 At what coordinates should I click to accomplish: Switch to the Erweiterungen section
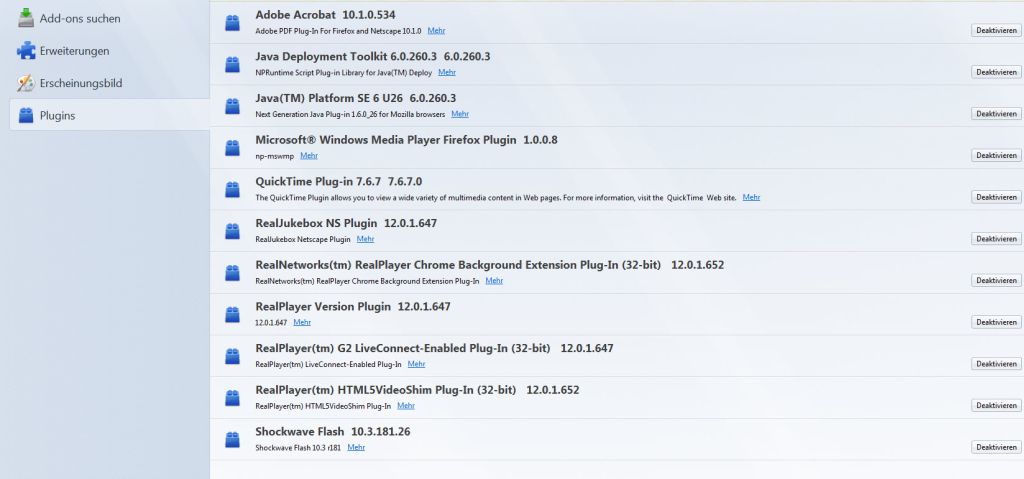coord(74,51)
